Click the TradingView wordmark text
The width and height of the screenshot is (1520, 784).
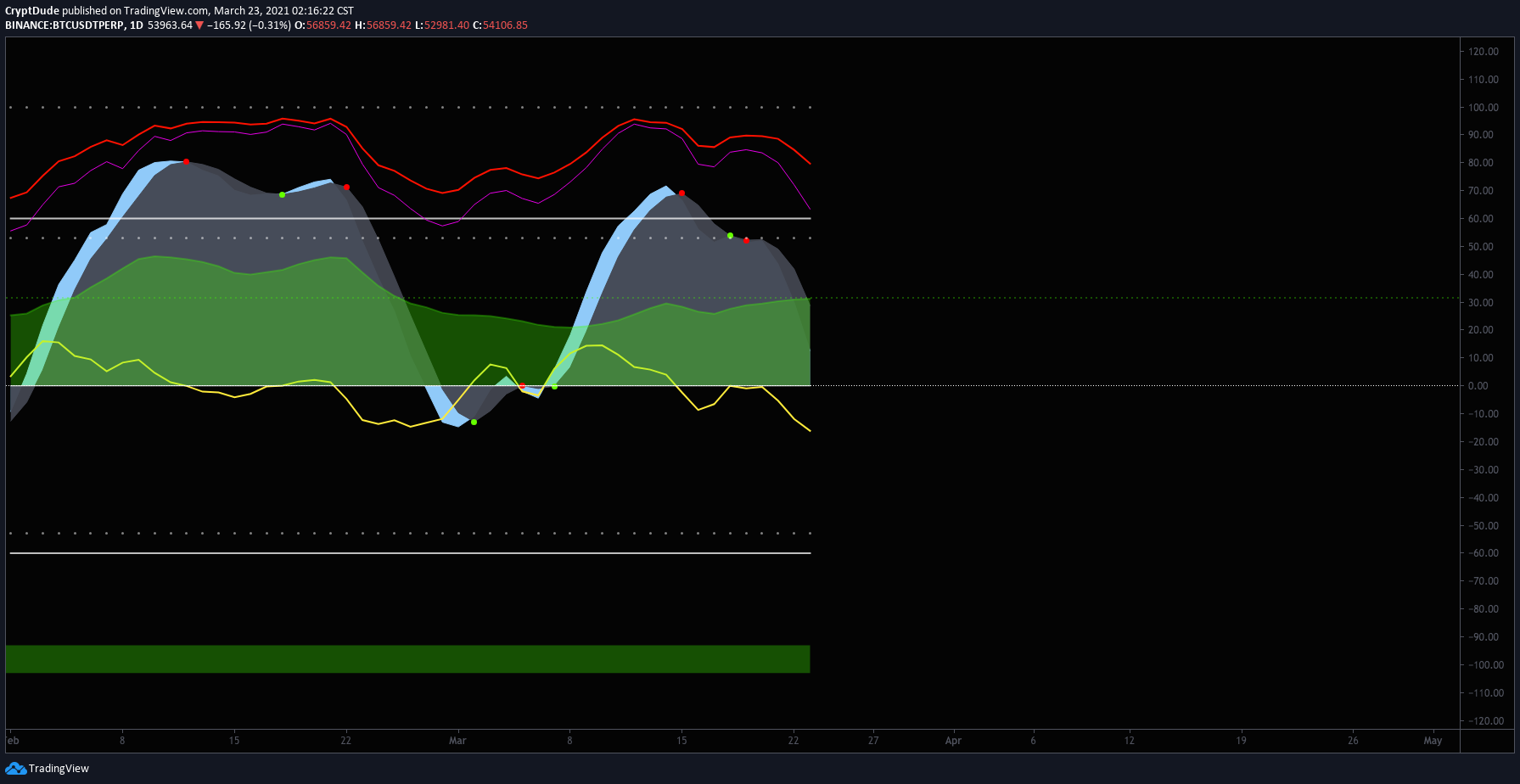[x=59, y=769]
